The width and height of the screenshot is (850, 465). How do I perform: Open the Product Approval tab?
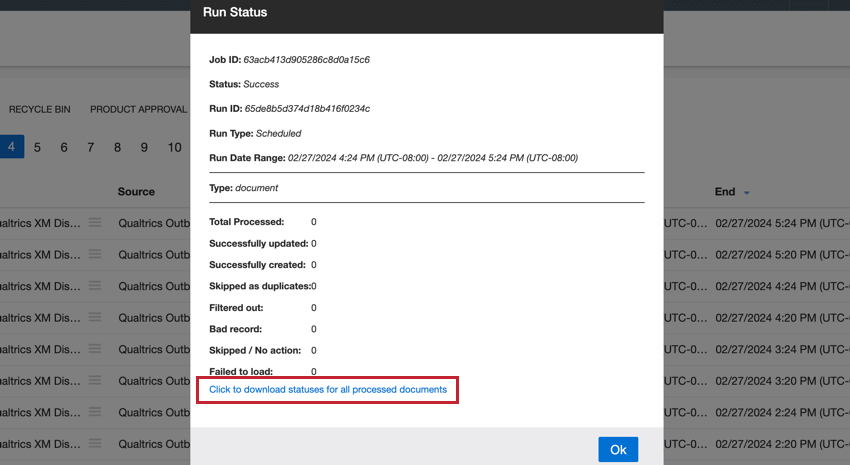pos(138,109)
